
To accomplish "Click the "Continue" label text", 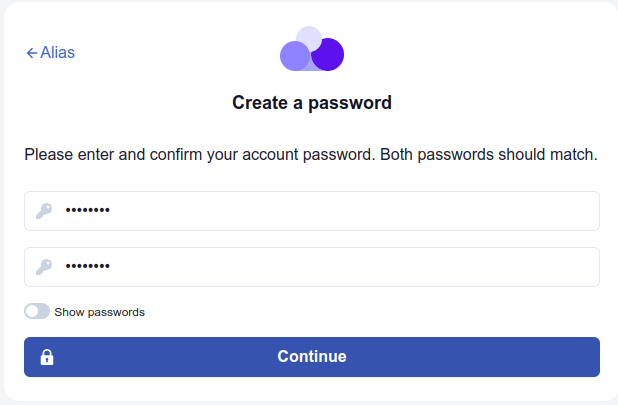I will 312,357.
